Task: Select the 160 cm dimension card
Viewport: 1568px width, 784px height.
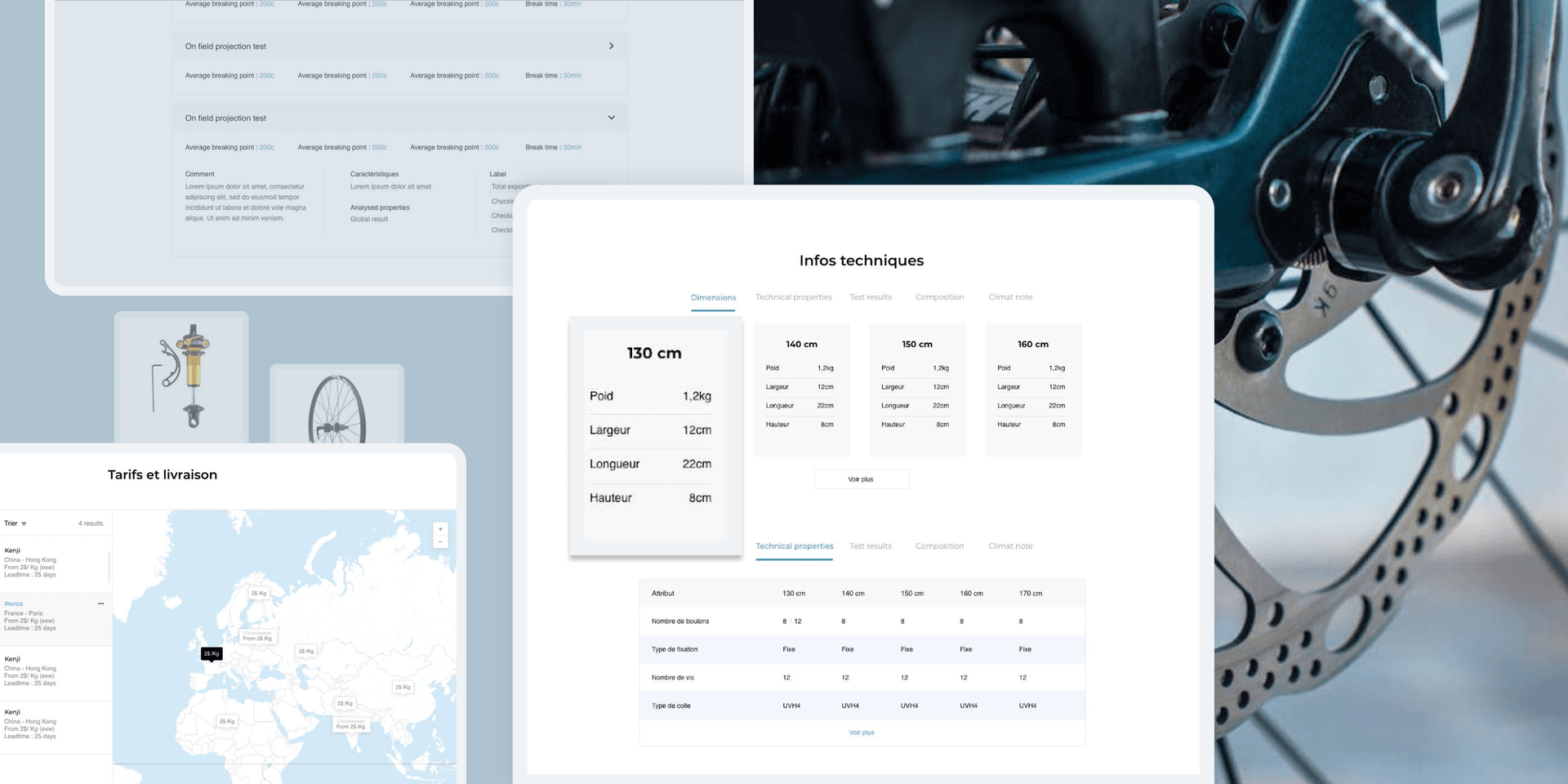Action: click(1033, 390)
